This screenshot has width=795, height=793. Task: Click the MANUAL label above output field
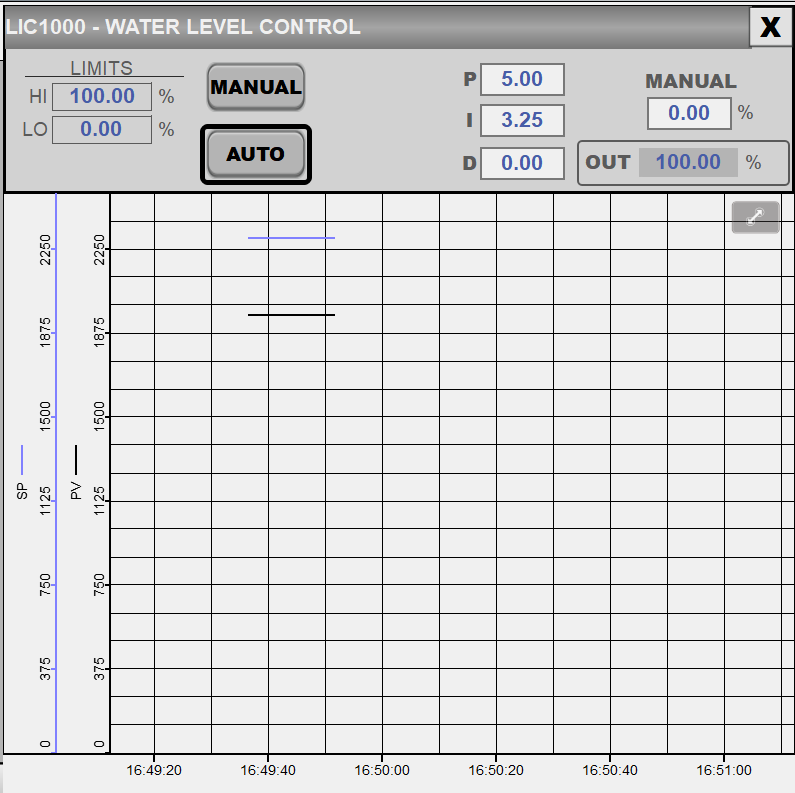point(691,81)
